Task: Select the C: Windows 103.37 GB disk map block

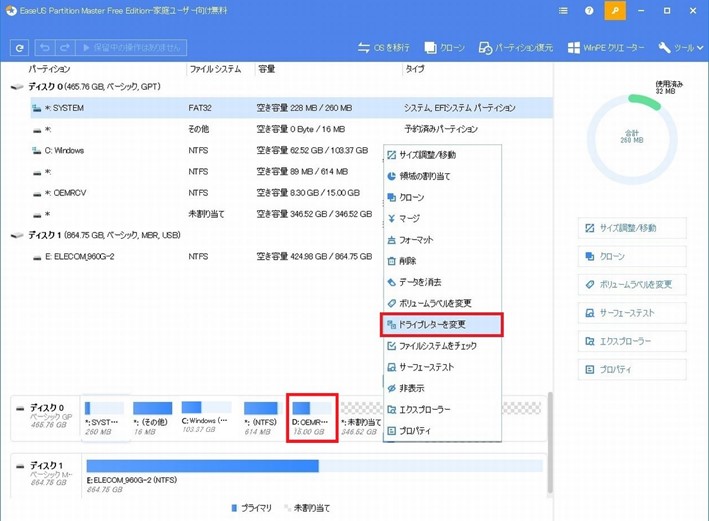Action: (x=206, y=418)
